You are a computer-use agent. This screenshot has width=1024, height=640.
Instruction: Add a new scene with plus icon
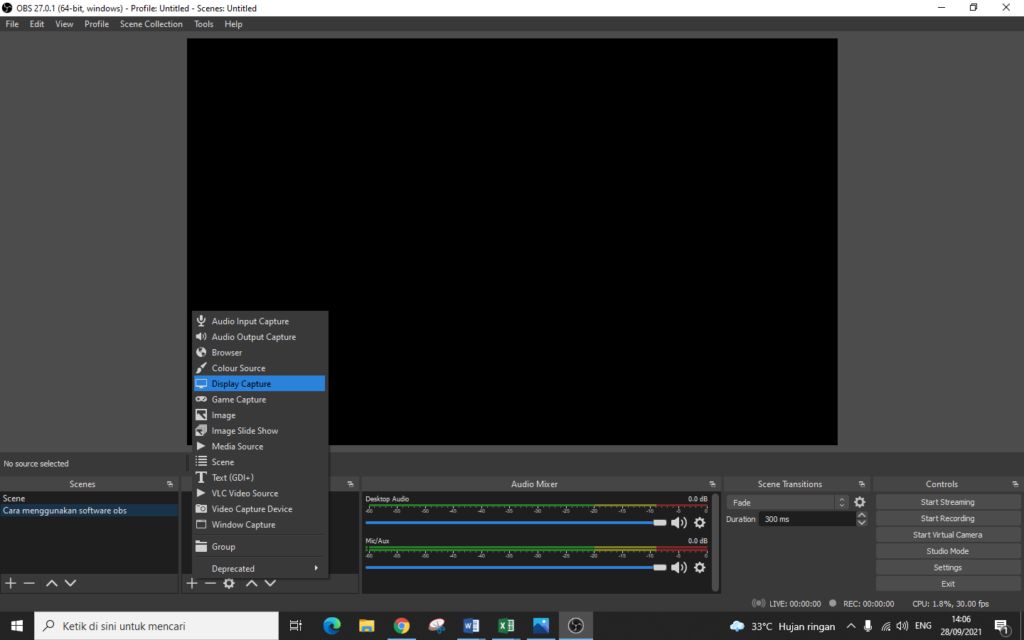point(11,583)
